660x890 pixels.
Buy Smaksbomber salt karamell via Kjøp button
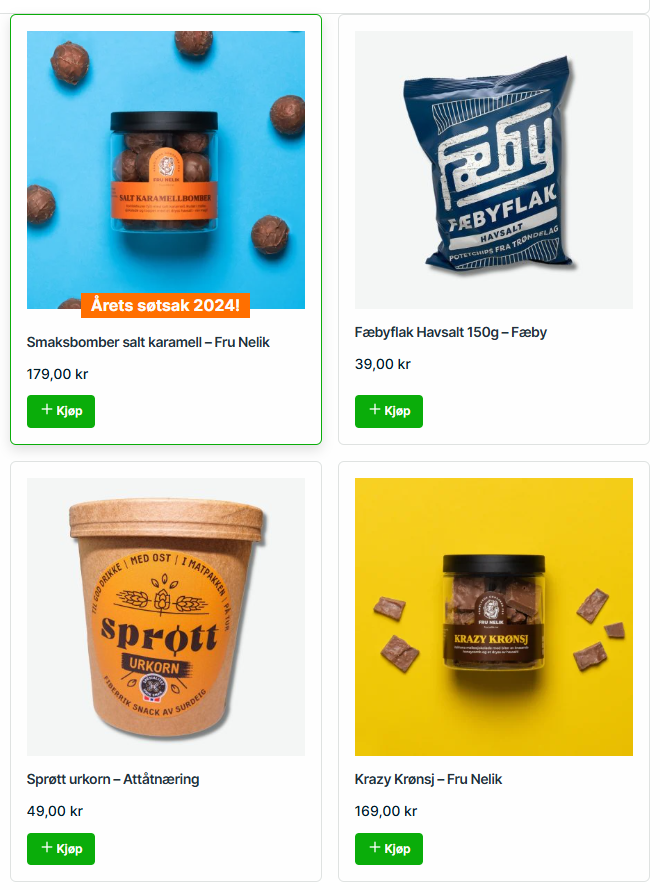point(61,412)
